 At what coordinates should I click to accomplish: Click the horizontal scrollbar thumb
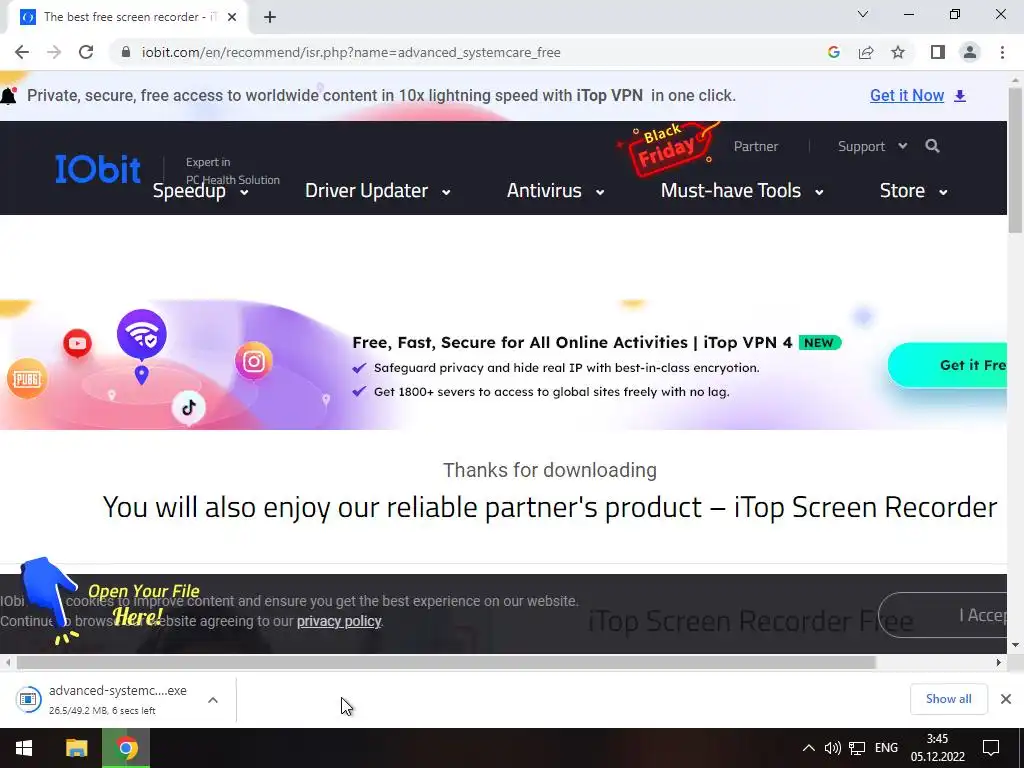click(446, 662)
